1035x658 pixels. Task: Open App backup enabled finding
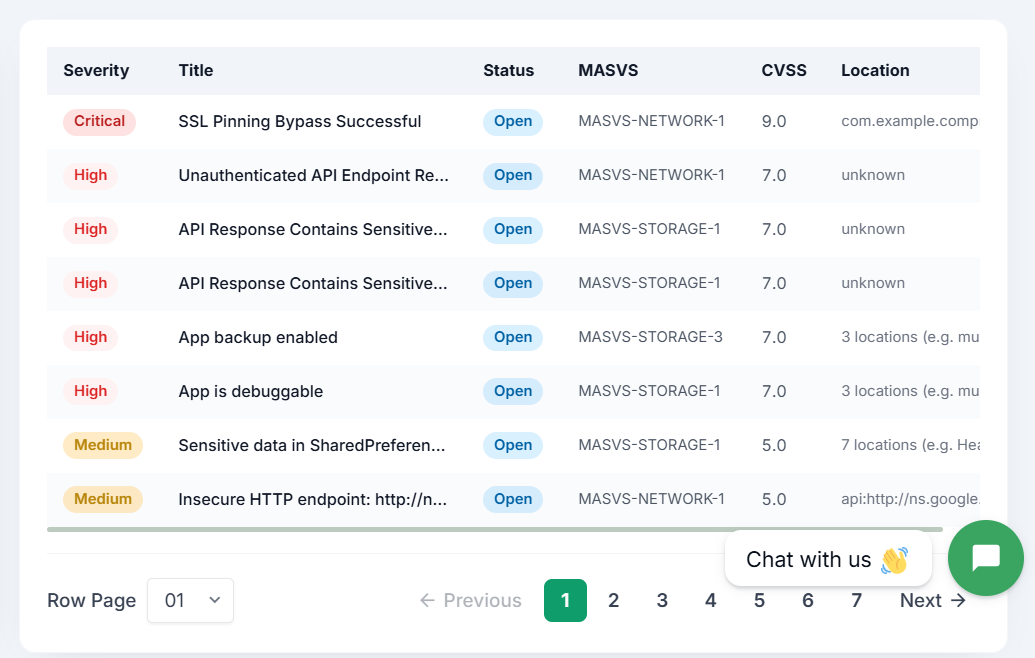(258, 337)
